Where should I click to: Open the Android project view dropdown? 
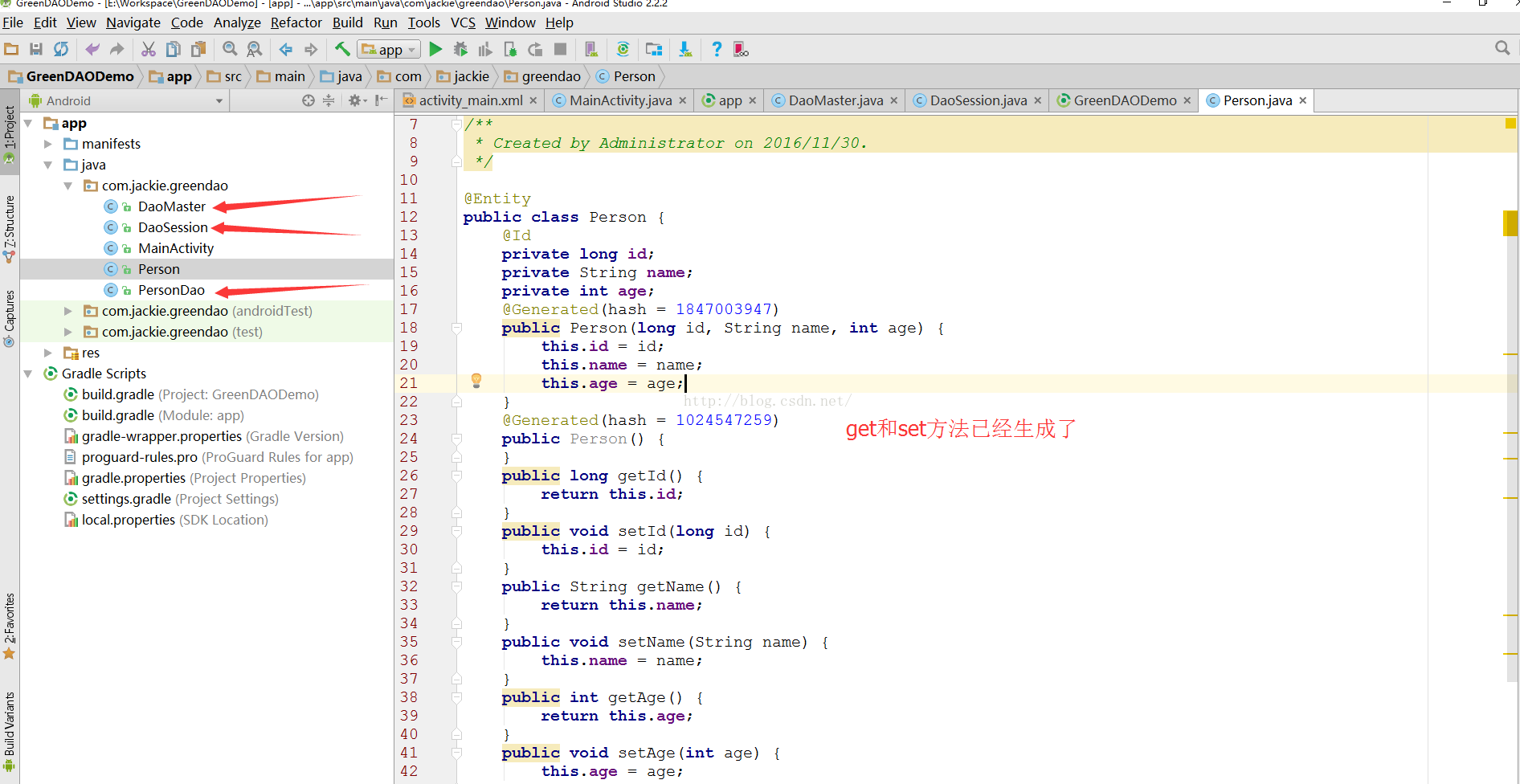point(126,100)
